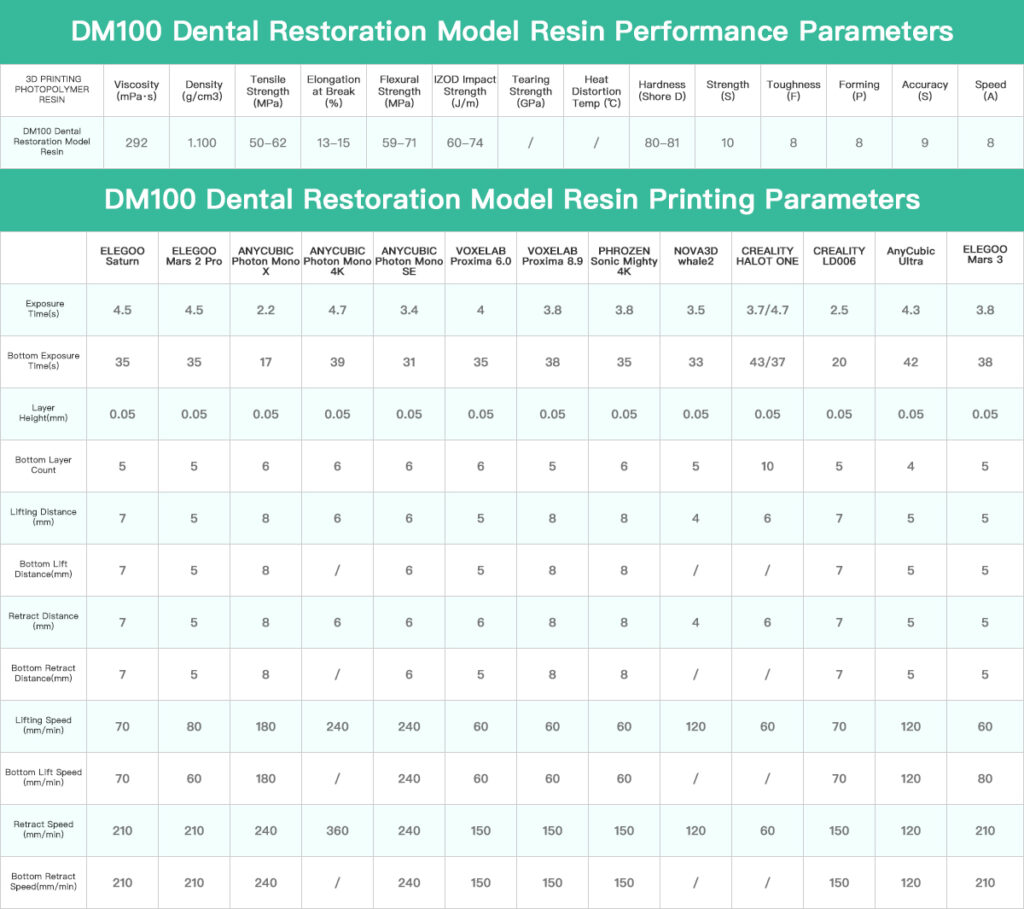Select the Bottom Exposure Time(s) row label
This screenshot has width=1024, height=909.
[44, 361]
